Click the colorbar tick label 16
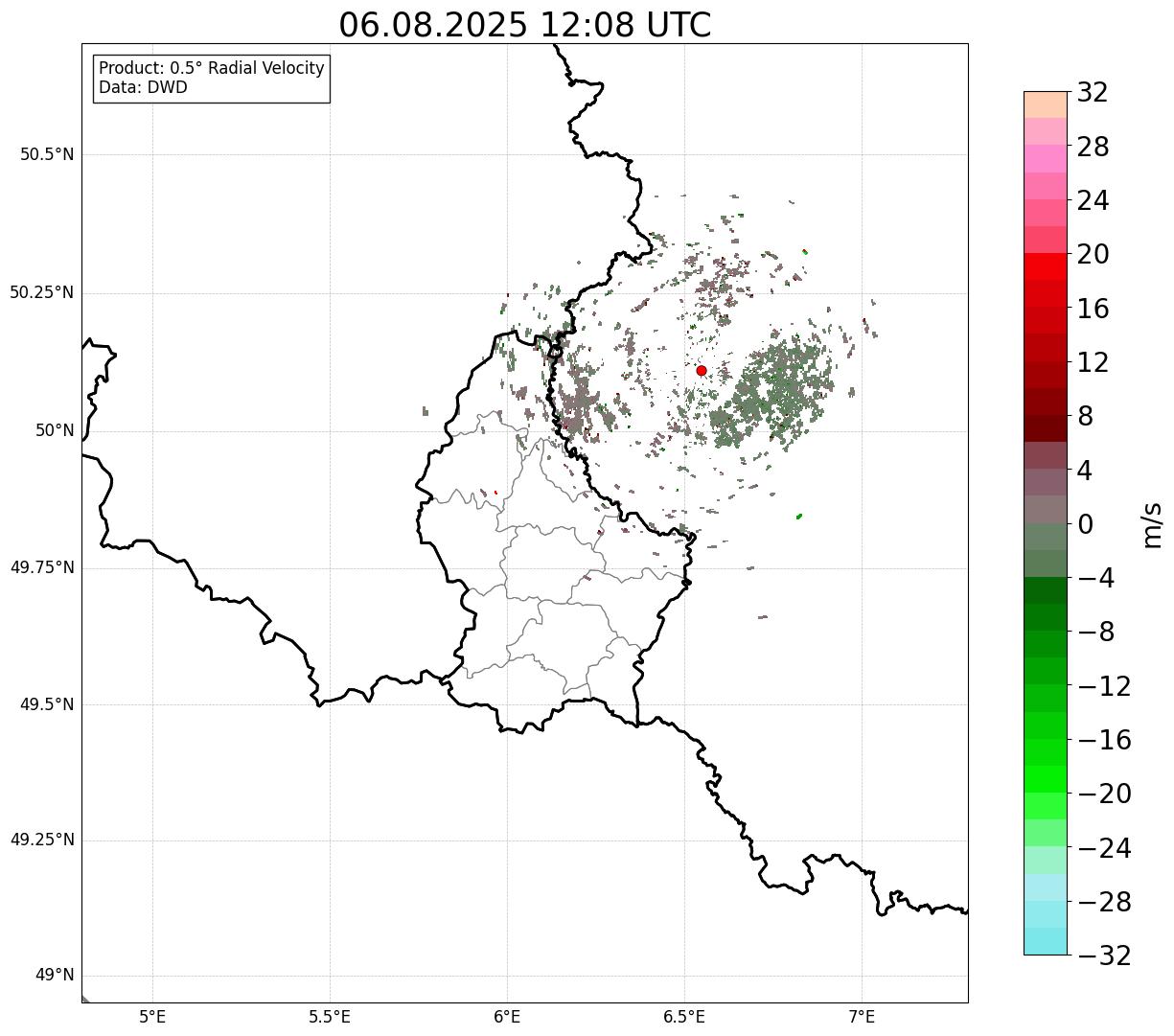The image size is (1174, 1036). point(1093,309)
